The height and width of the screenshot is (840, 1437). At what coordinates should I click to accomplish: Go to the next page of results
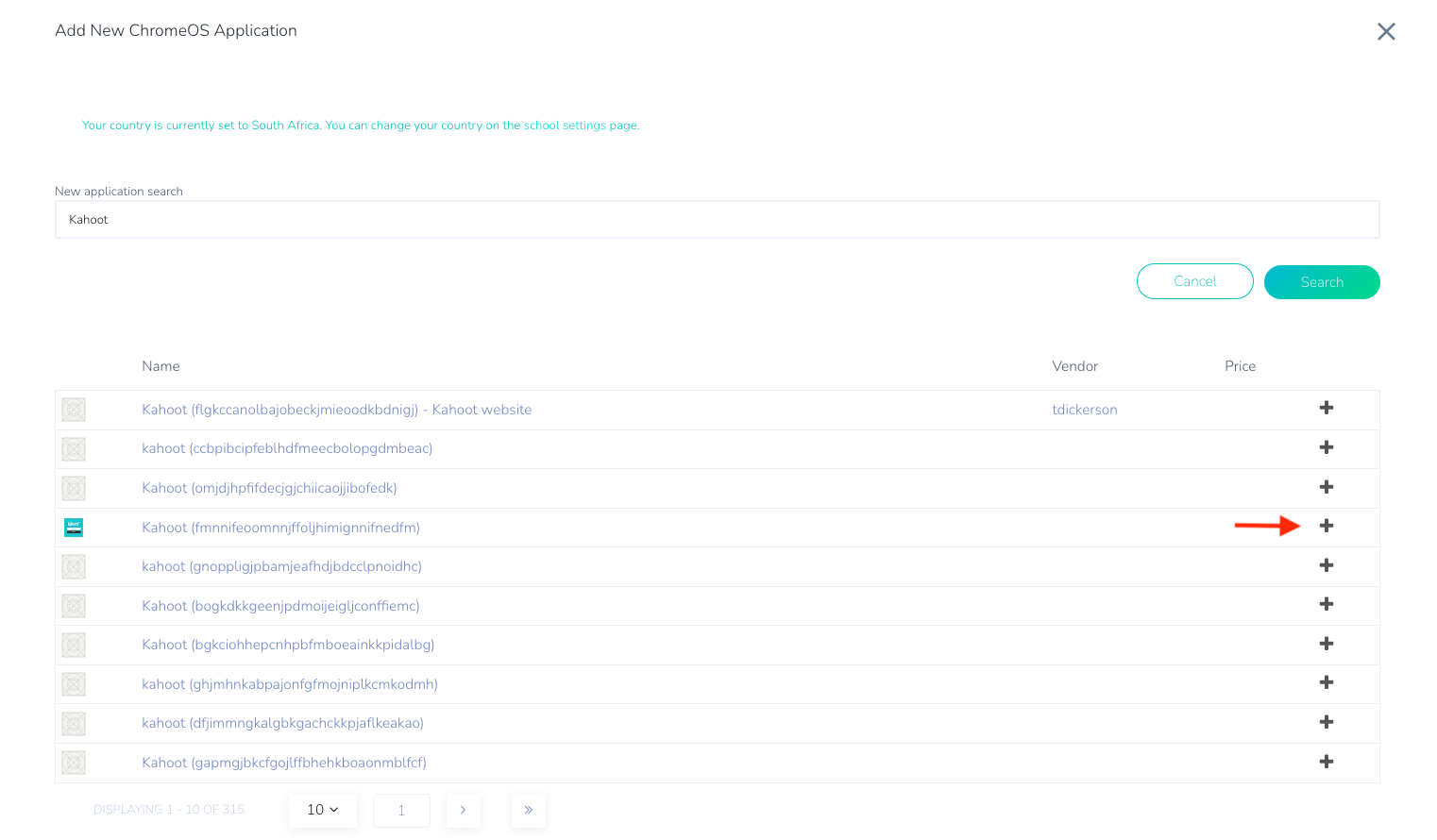pyautogui.click(x=463, y=810)
